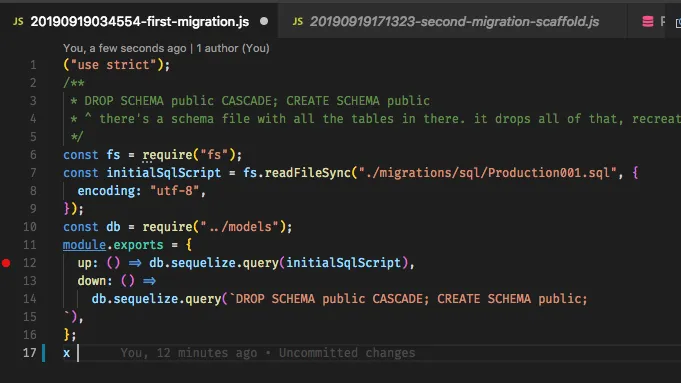Click the DROP SCHEMA comment on line 3

click(x=257, y=101)
